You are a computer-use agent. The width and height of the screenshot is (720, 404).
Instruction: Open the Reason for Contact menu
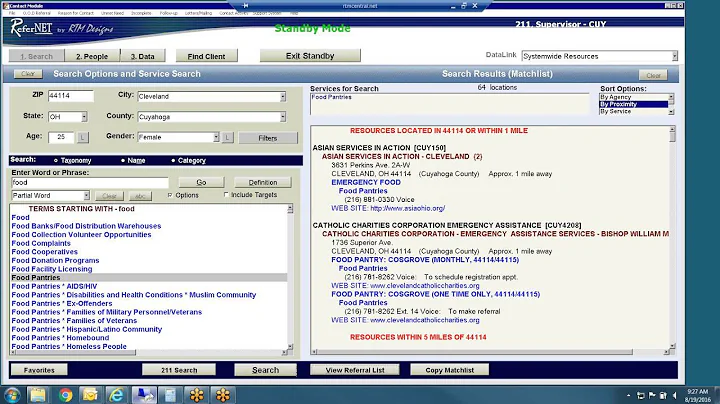76,13
